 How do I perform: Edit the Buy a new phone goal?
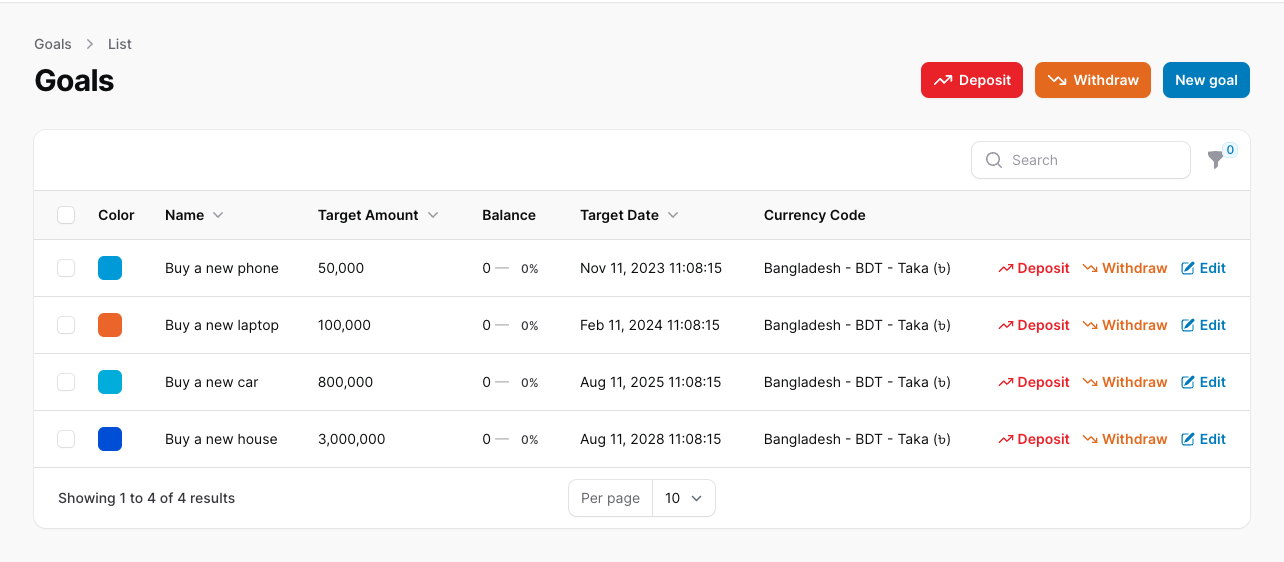coord(1203,268)
